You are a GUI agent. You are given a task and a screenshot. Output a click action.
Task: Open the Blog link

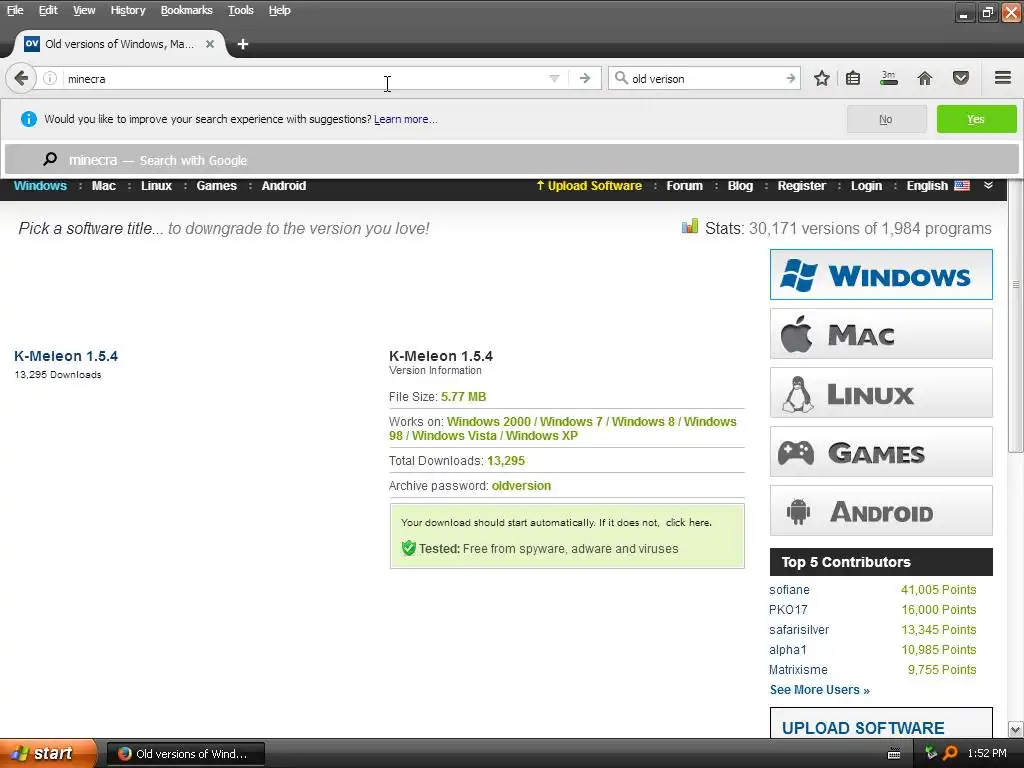(x=740, y=185)
